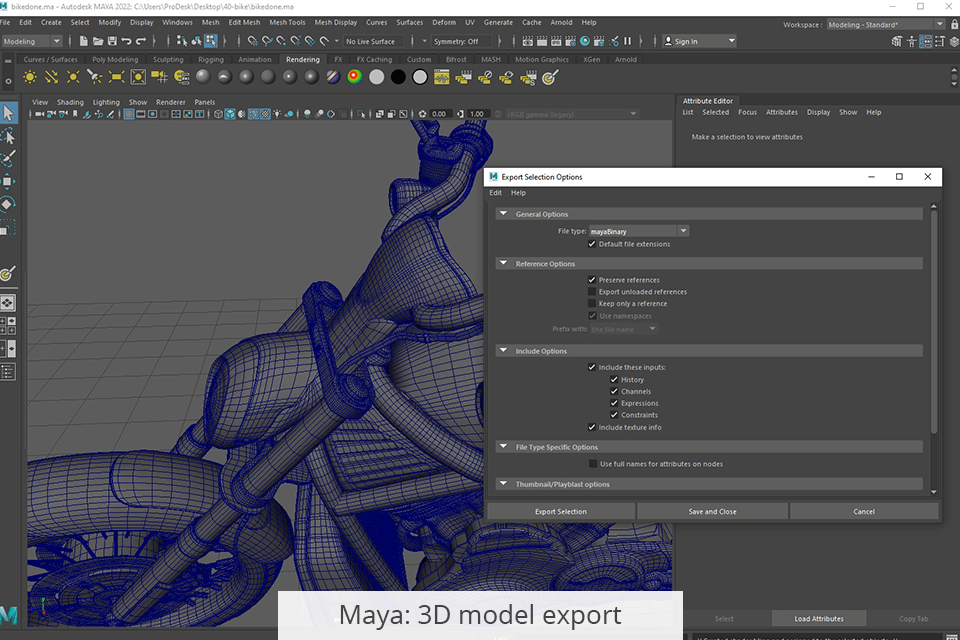Screen dimensions: 960x640
Task: Click the Undo arrow icon
Action: tap(127, 41)
